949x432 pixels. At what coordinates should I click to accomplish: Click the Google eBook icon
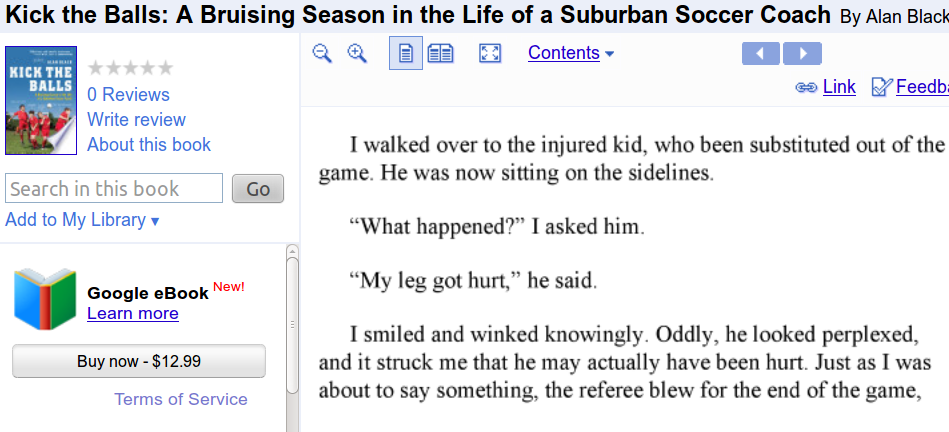pyautogui.click(x=45, y=299)
